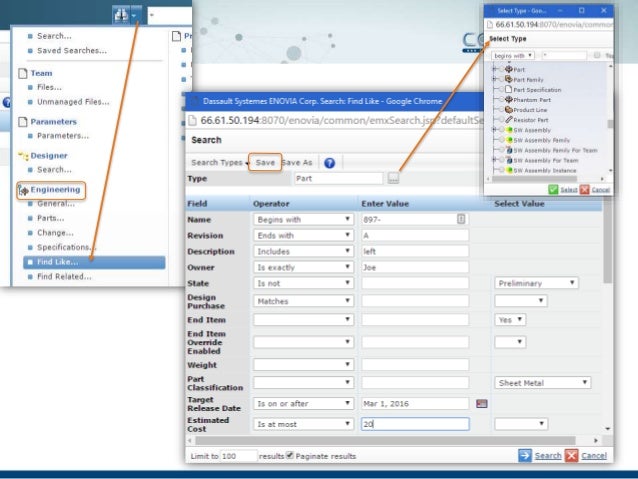Click the Part Specification document icon

(x=509, y=90)
